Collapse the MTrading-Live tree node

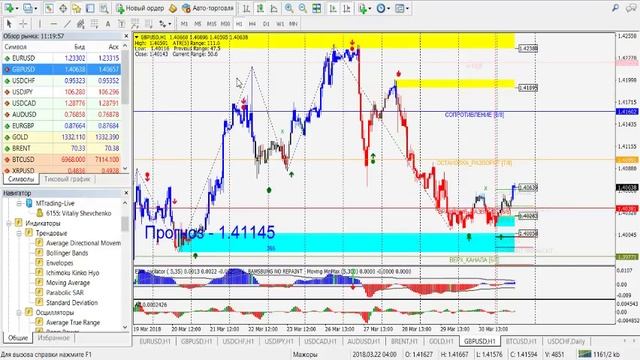pos(19,203)
